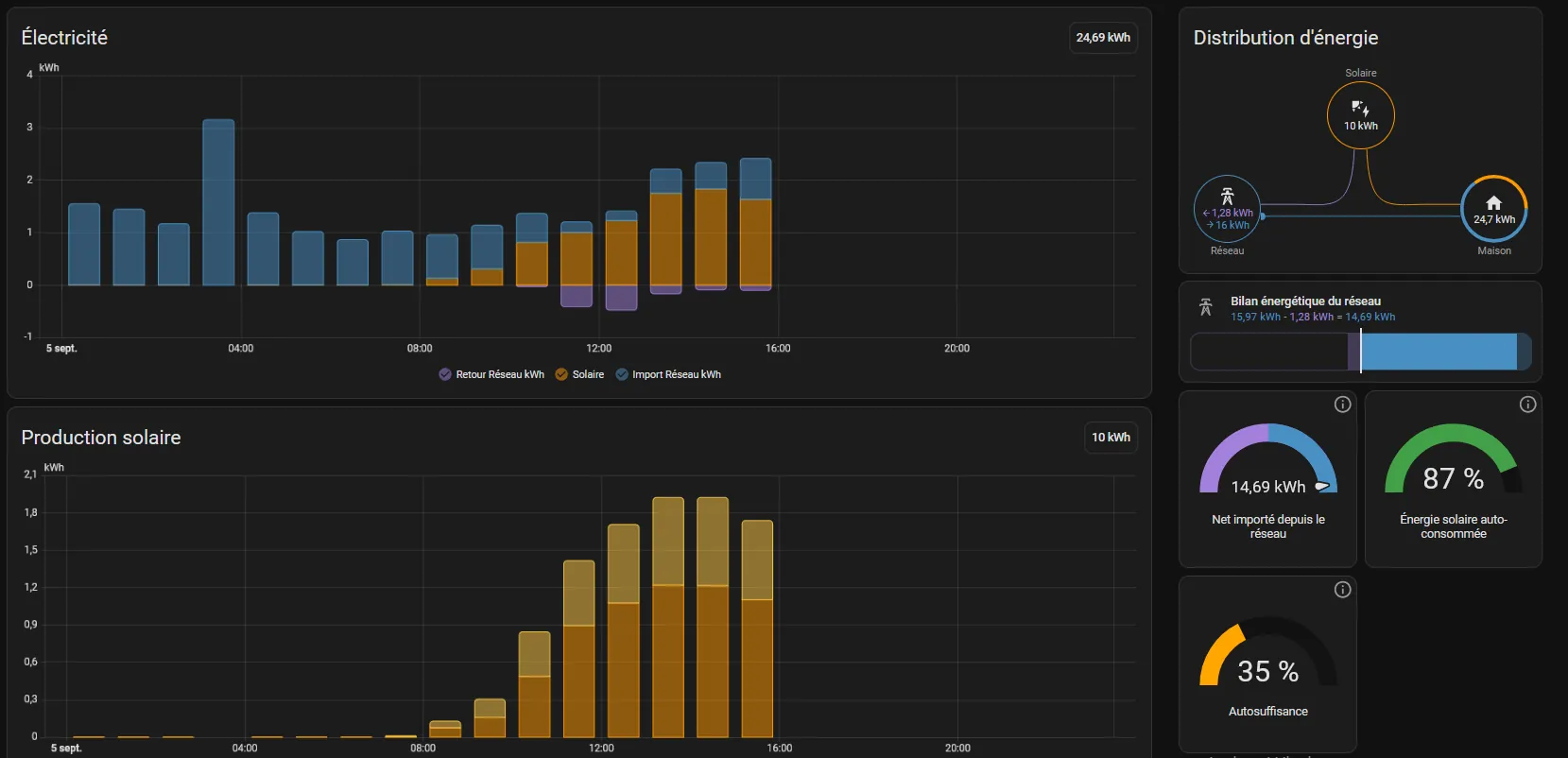Click the Réseau transmission tower node icon
The height and width of the screenshot is (758, 1568).
[1227, 196]
